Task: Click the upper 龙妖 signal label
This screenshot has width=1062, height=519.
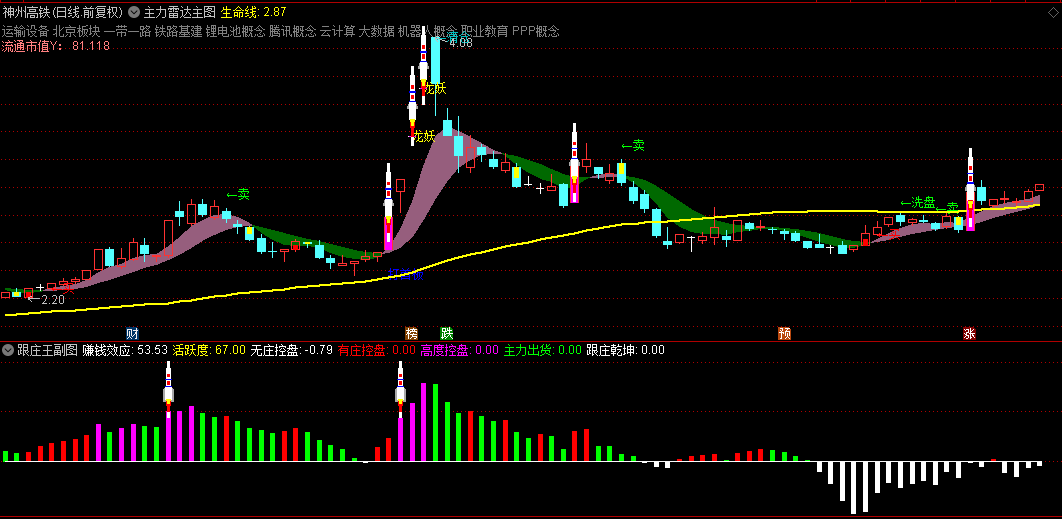Action: click(x=435, y=88)
